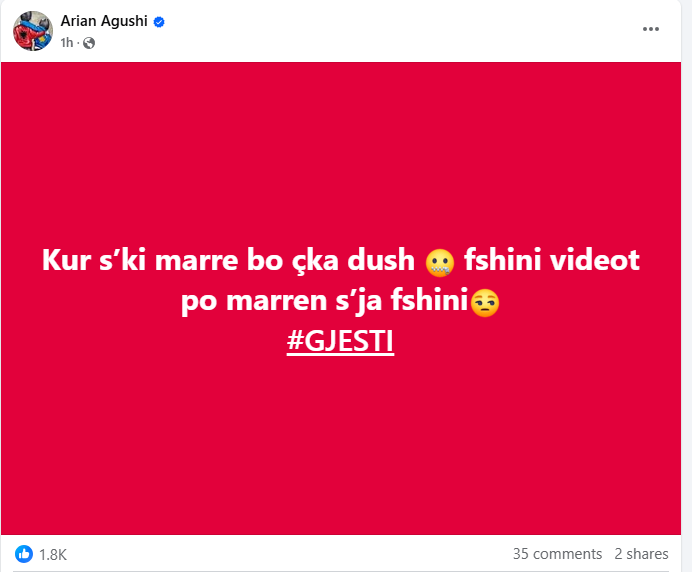Click the globe public audience icon

pyautogui.click(x=89, y=43)
